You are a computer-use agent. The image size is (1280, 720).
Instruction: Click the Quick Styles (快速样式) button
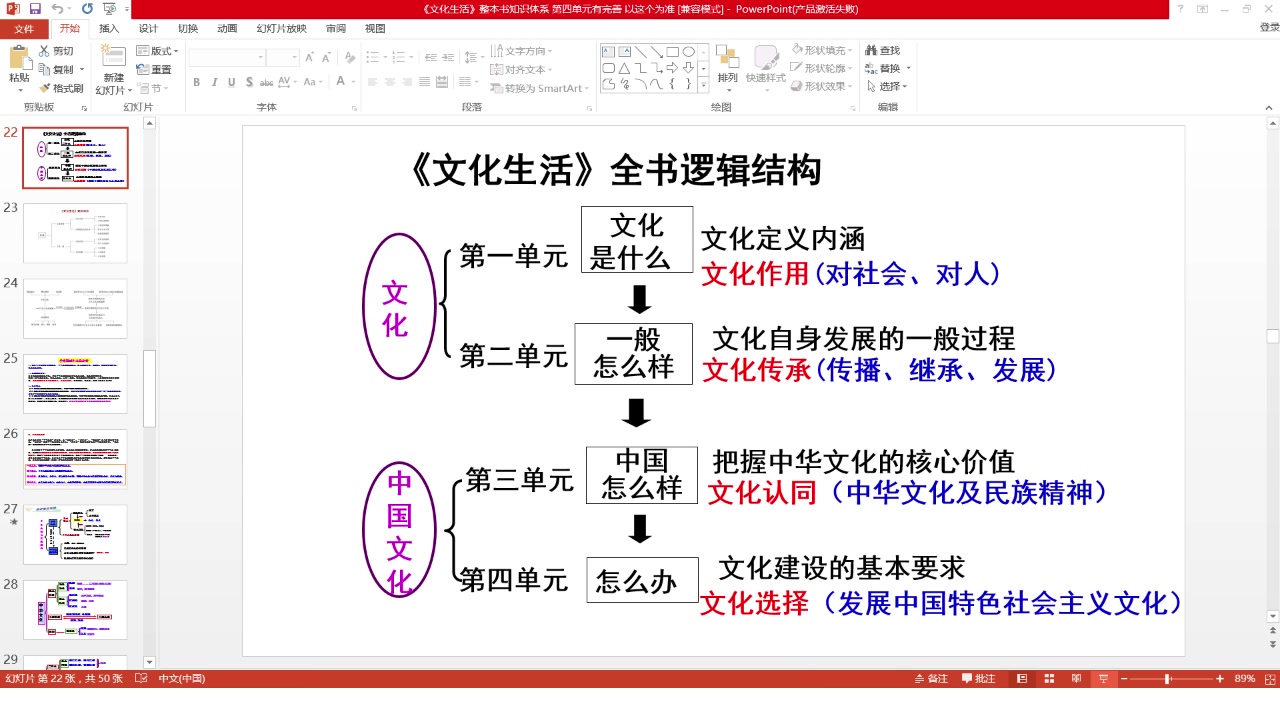click(765, 70)
